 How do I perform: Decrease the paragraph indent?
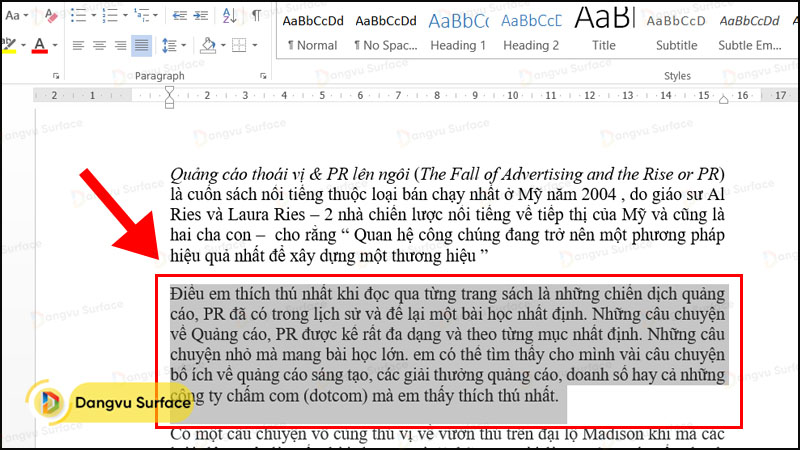[x=179, y=15]
